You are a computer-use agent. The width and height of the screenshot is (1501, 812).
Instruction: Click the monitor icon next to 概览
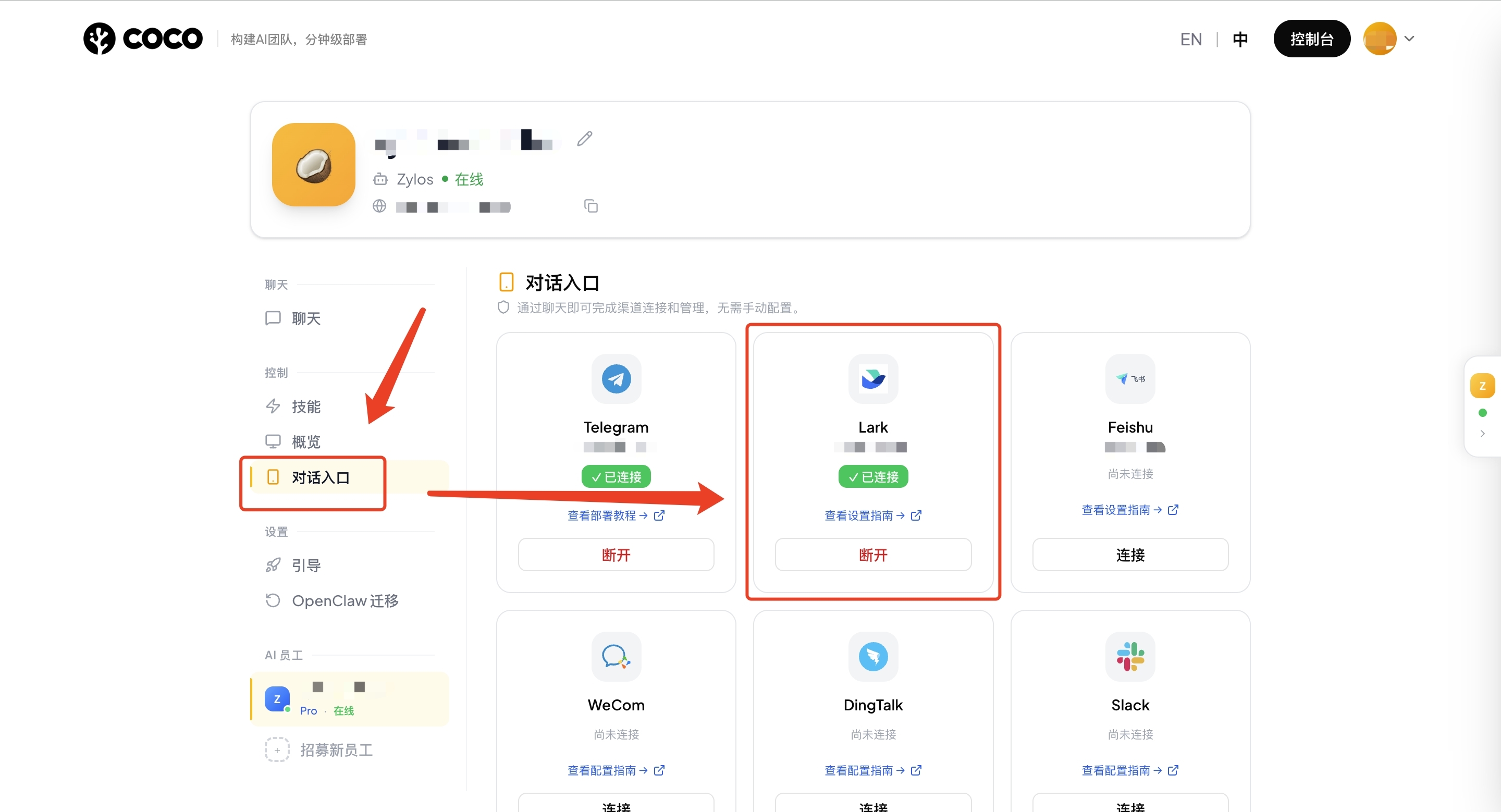(x=273, y=441)
